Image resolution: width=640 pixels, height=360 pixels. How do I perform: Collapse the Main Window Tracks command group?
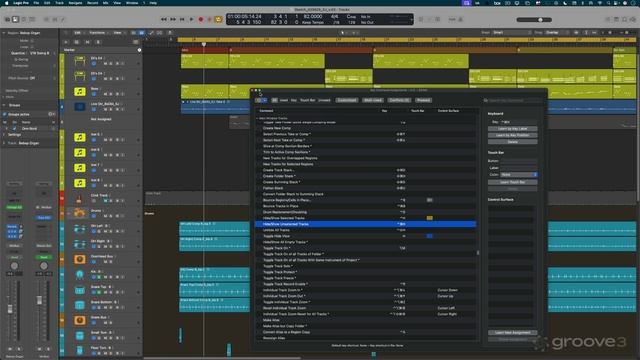pyautogui.click(x=258, y=118)
